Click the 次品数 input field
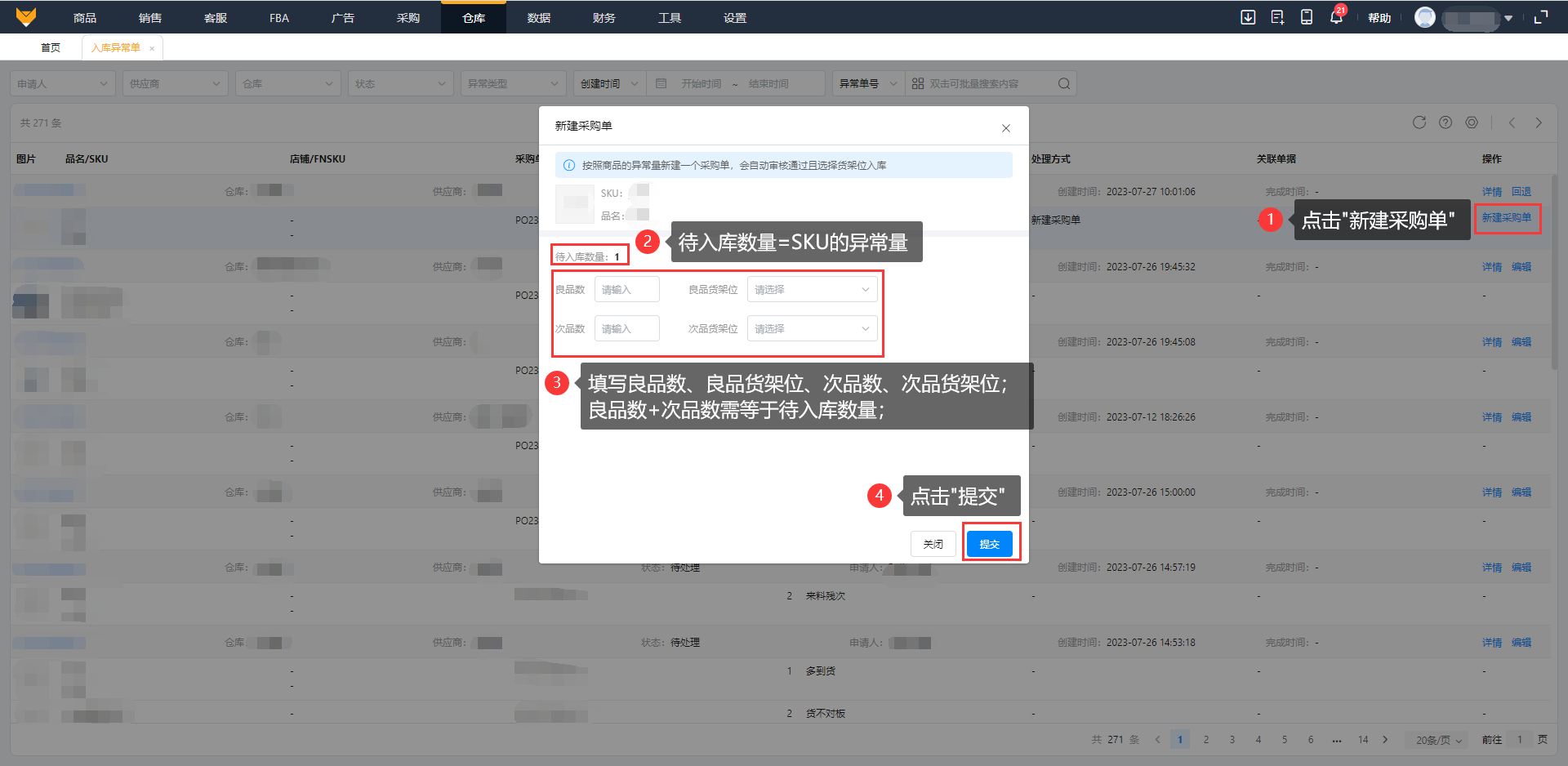 pos(626,329)
